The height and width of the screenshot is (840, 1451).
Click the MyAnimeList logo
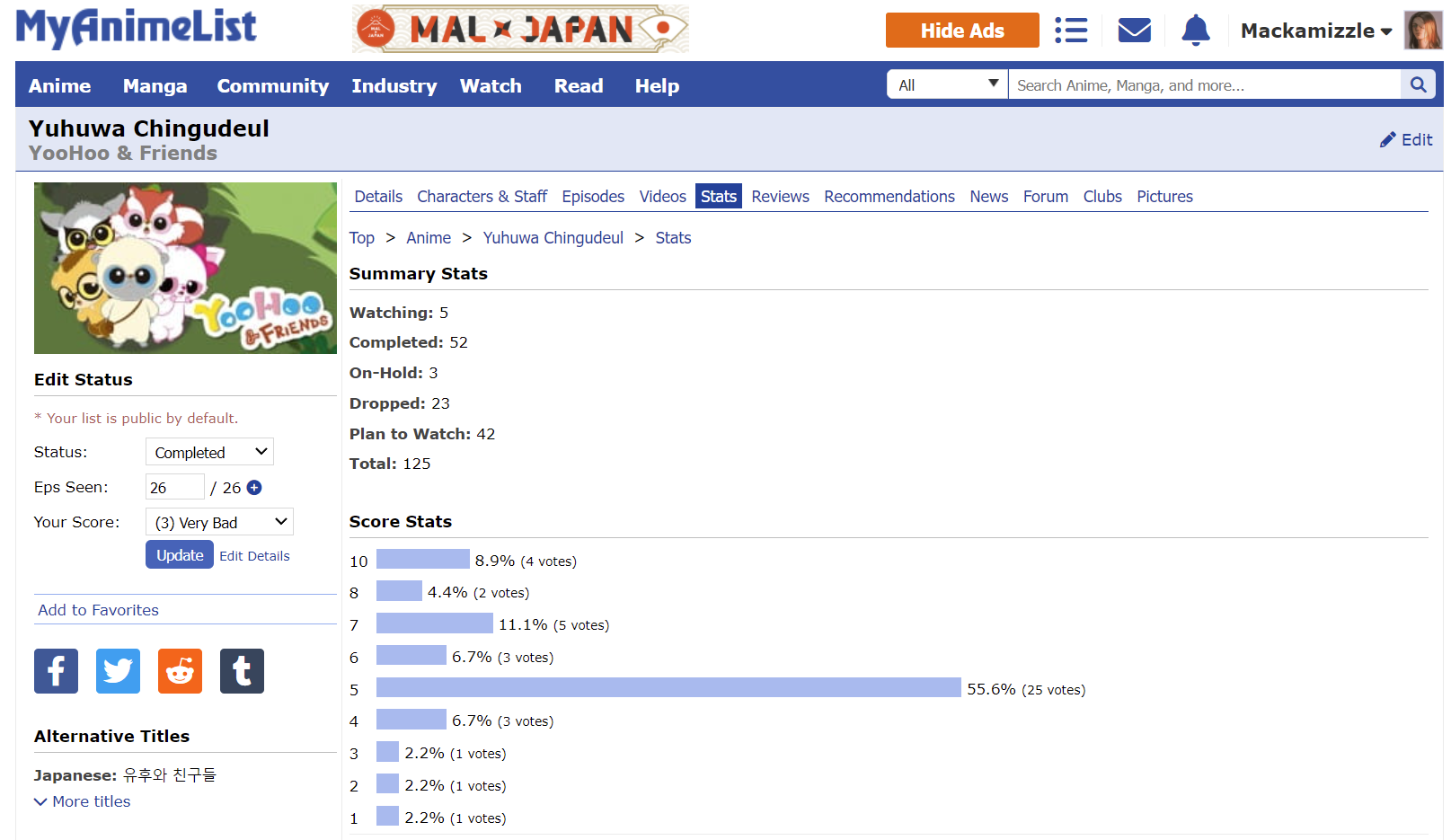[x=137, y=28]
